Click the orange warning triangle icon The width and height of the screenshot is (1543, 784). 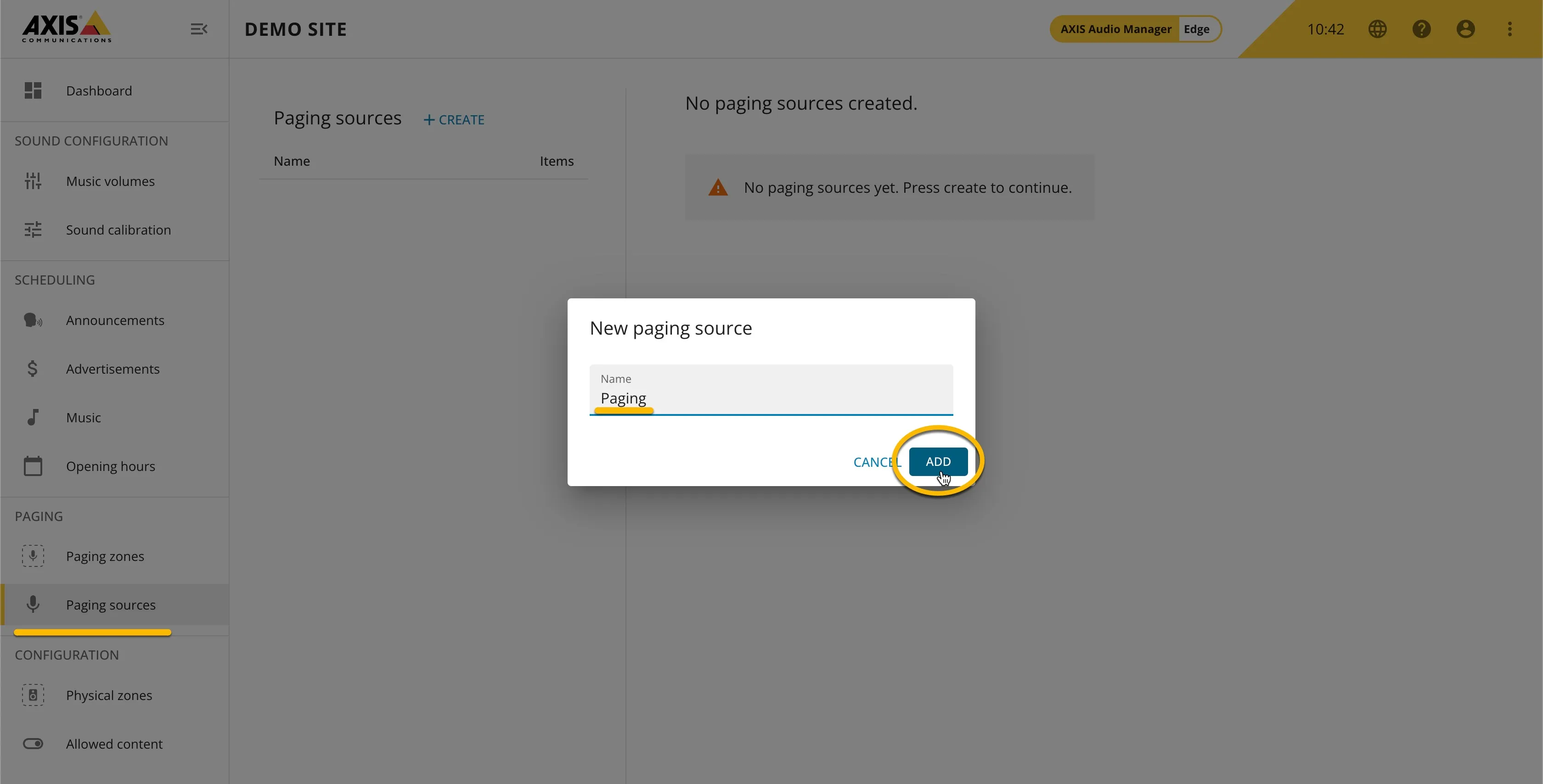(718, 187)
